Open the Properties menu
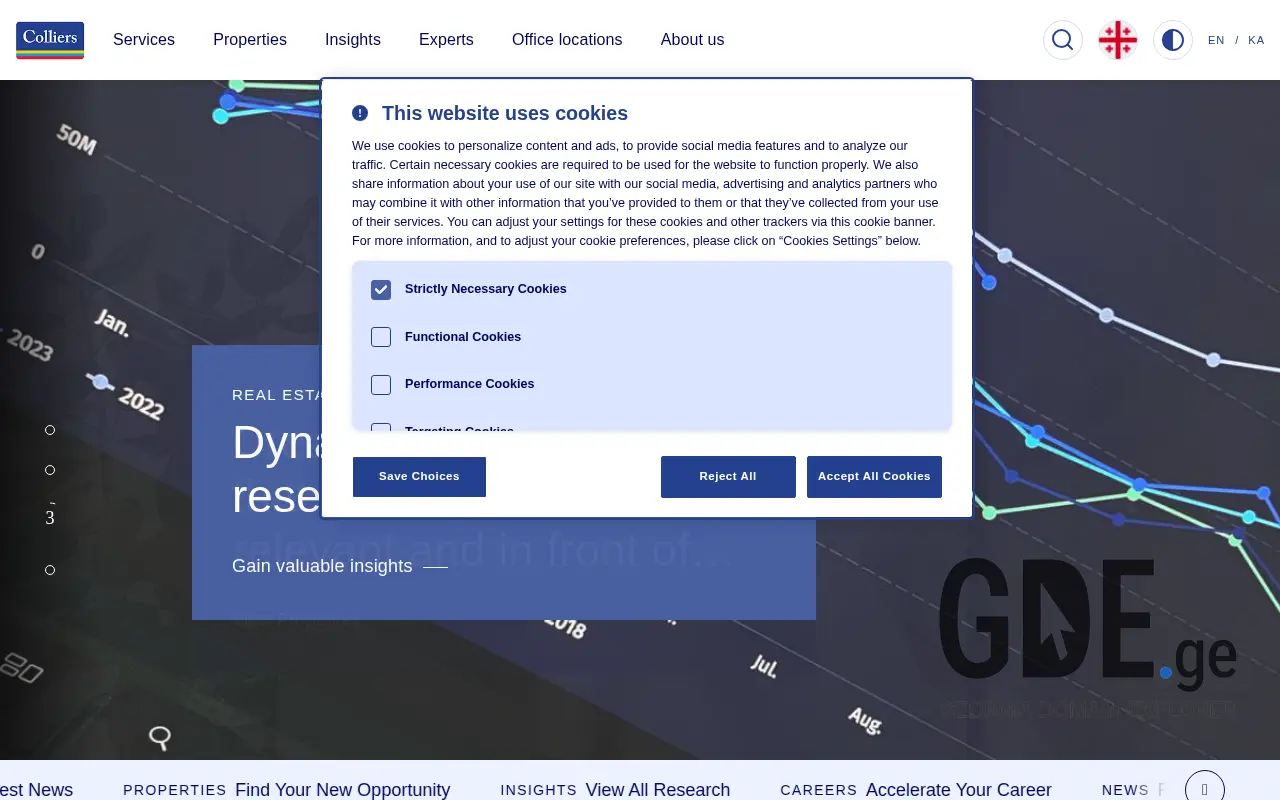This screenshot has width=1280, height=800. click(249, 40)
